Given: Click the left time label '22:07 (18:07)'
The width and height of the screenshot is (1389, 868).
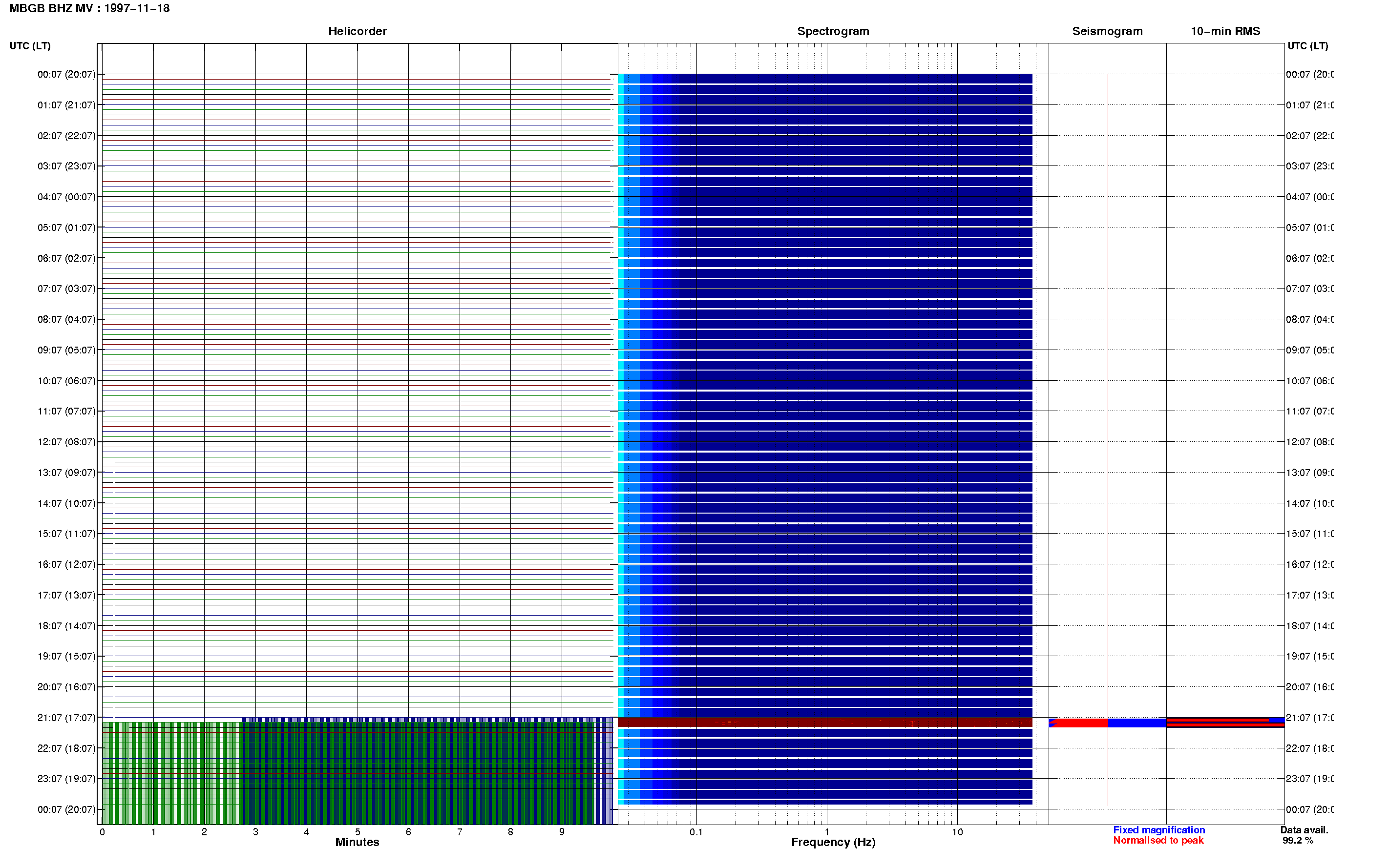Looking at the screenshot, I should [x=66, y=748].
